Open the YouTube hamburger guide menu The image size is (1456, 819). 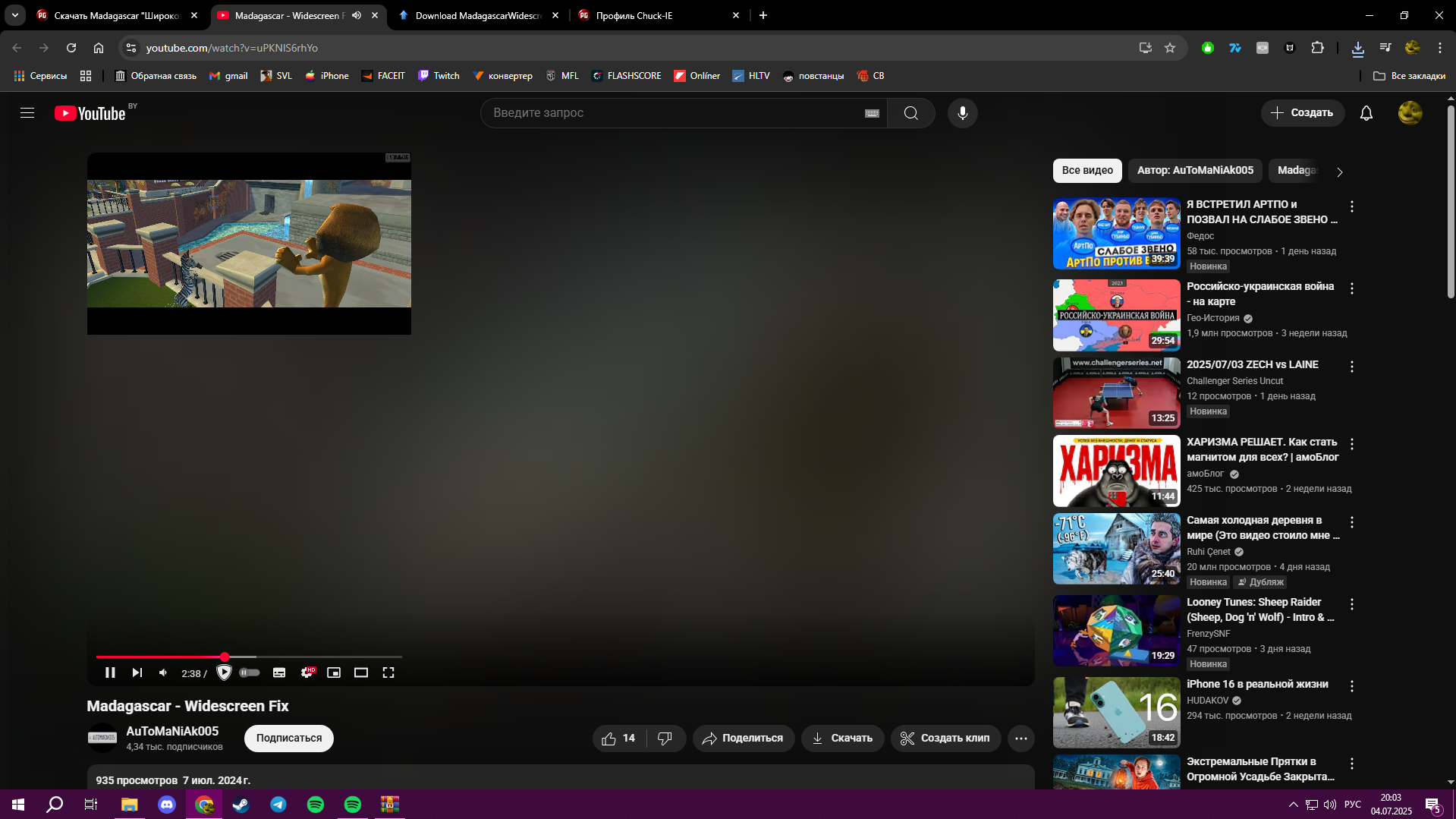27,113
